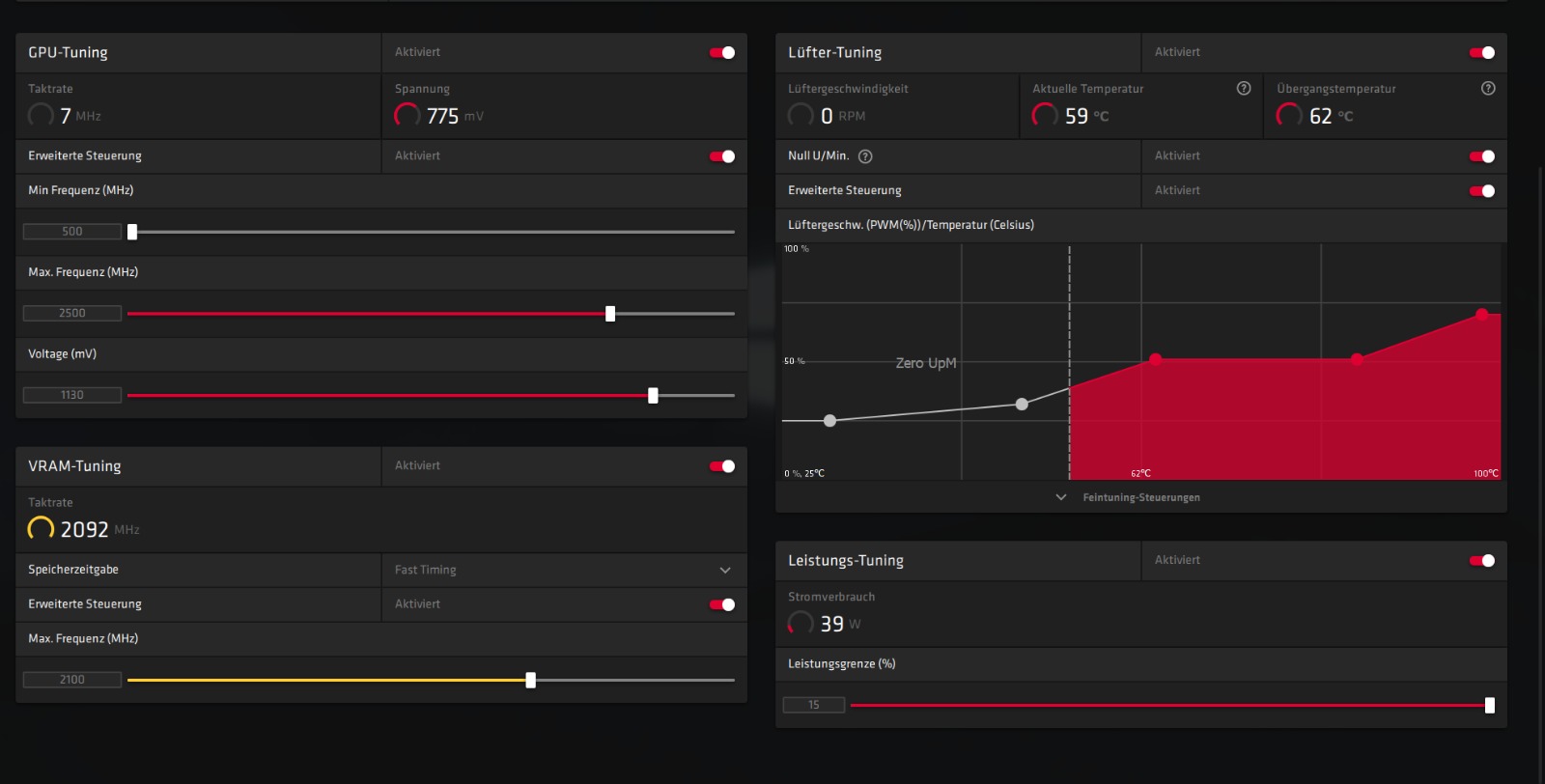The image size is (1545, 784).
Task: Edit Max. Frequenz value field 2500
Action: coord(72,314)
